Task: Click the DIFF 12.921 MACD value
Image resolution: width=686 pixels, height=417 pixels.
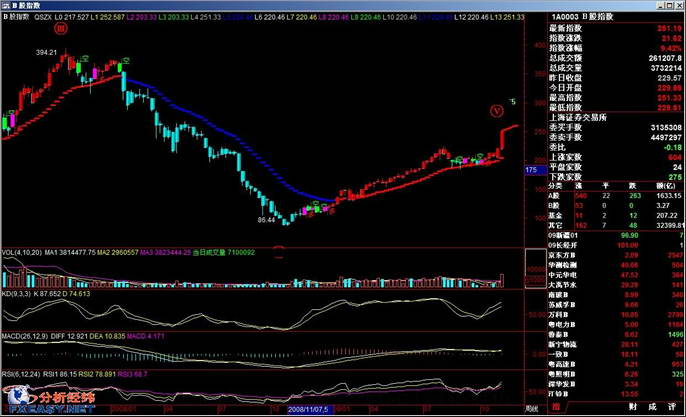Action: click(x=69, y=336)
